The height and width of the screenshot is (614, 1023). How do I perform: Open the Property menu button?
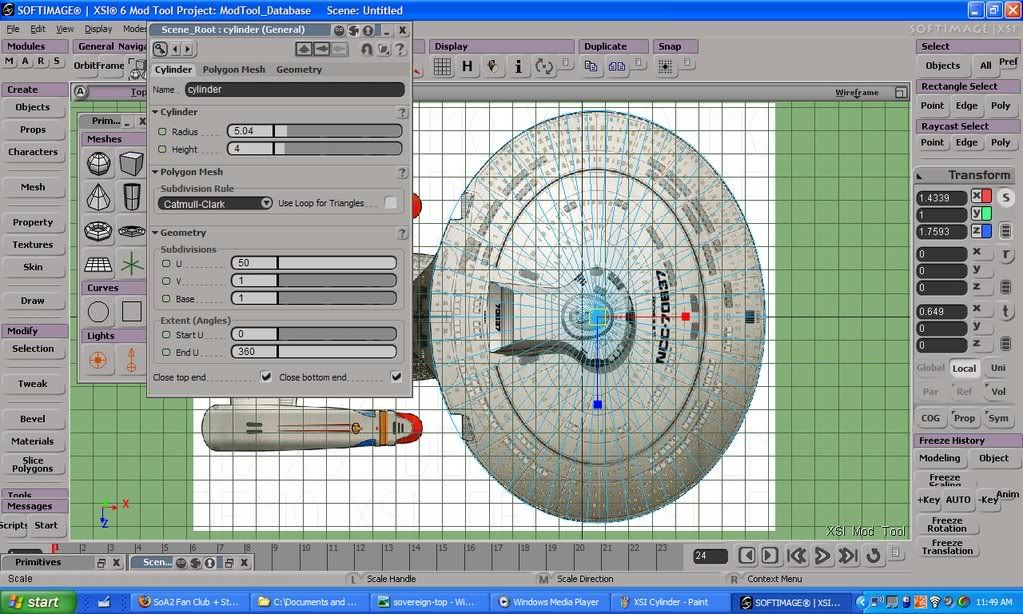(33, 223)
